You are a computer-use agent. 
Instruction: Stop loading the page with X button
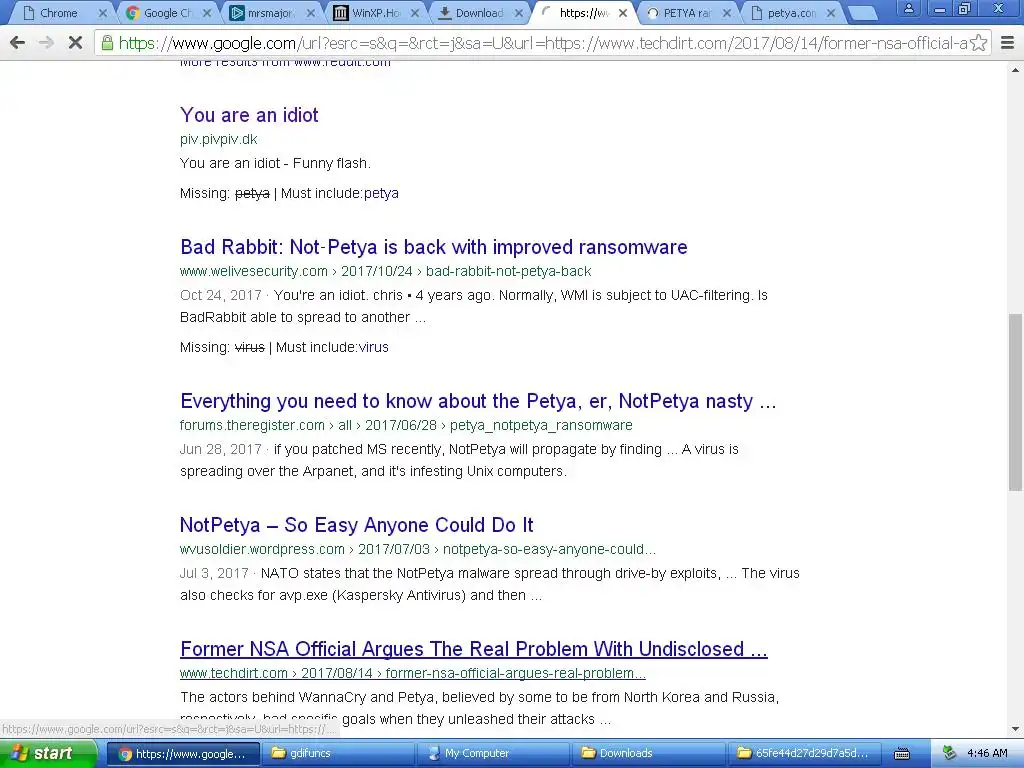(x=75, y=43)
